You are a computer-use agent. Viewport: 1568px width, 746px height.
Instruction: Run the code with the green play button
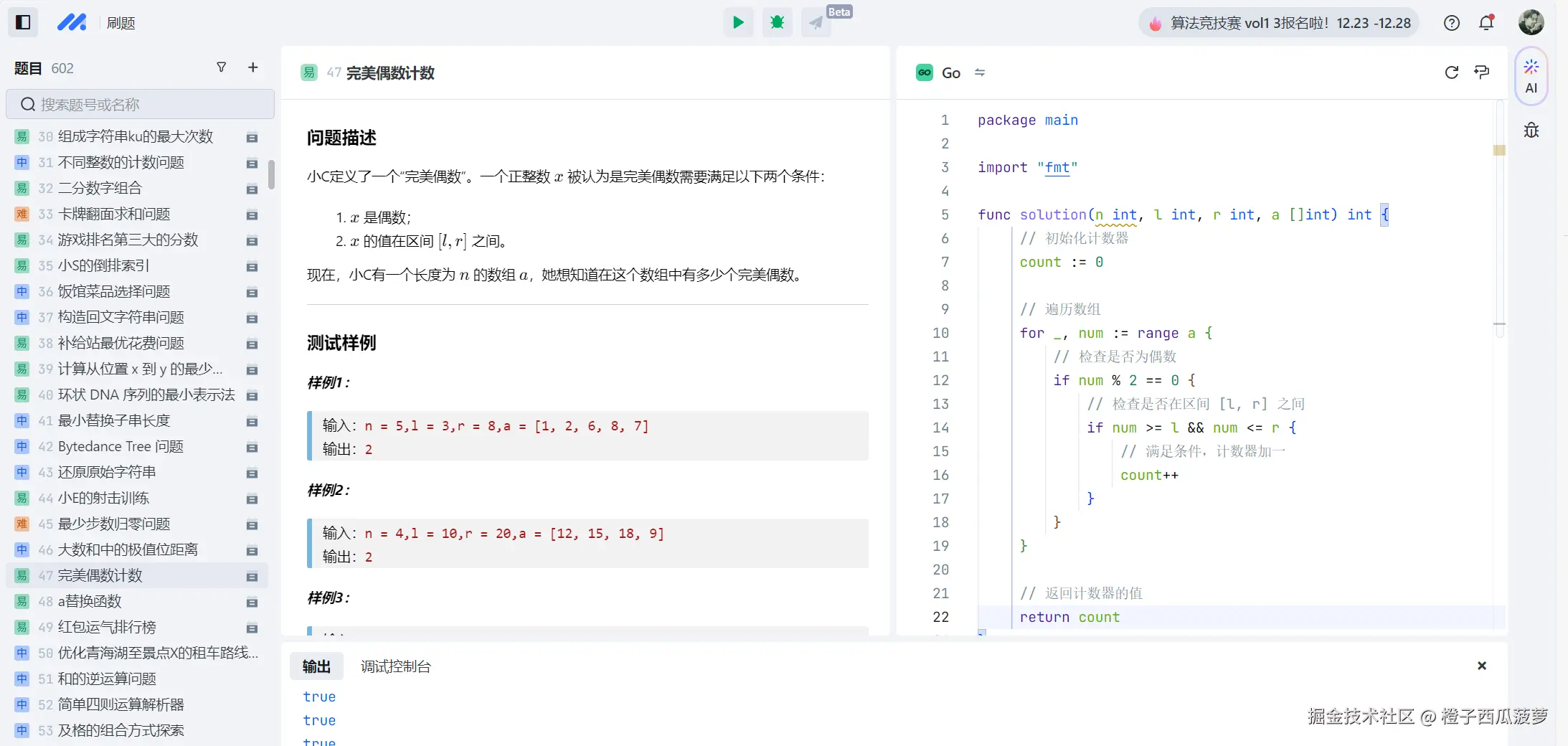click(x=737, y=22)
